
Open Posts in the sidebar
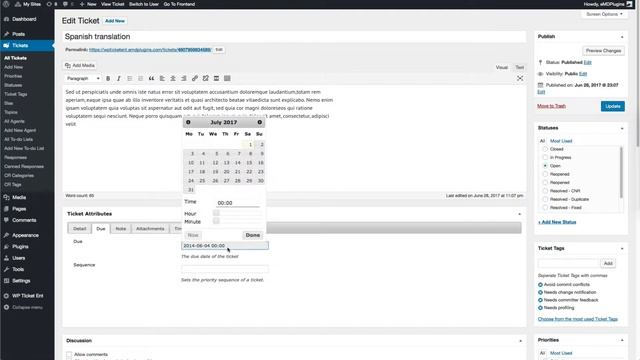point(18,34)
